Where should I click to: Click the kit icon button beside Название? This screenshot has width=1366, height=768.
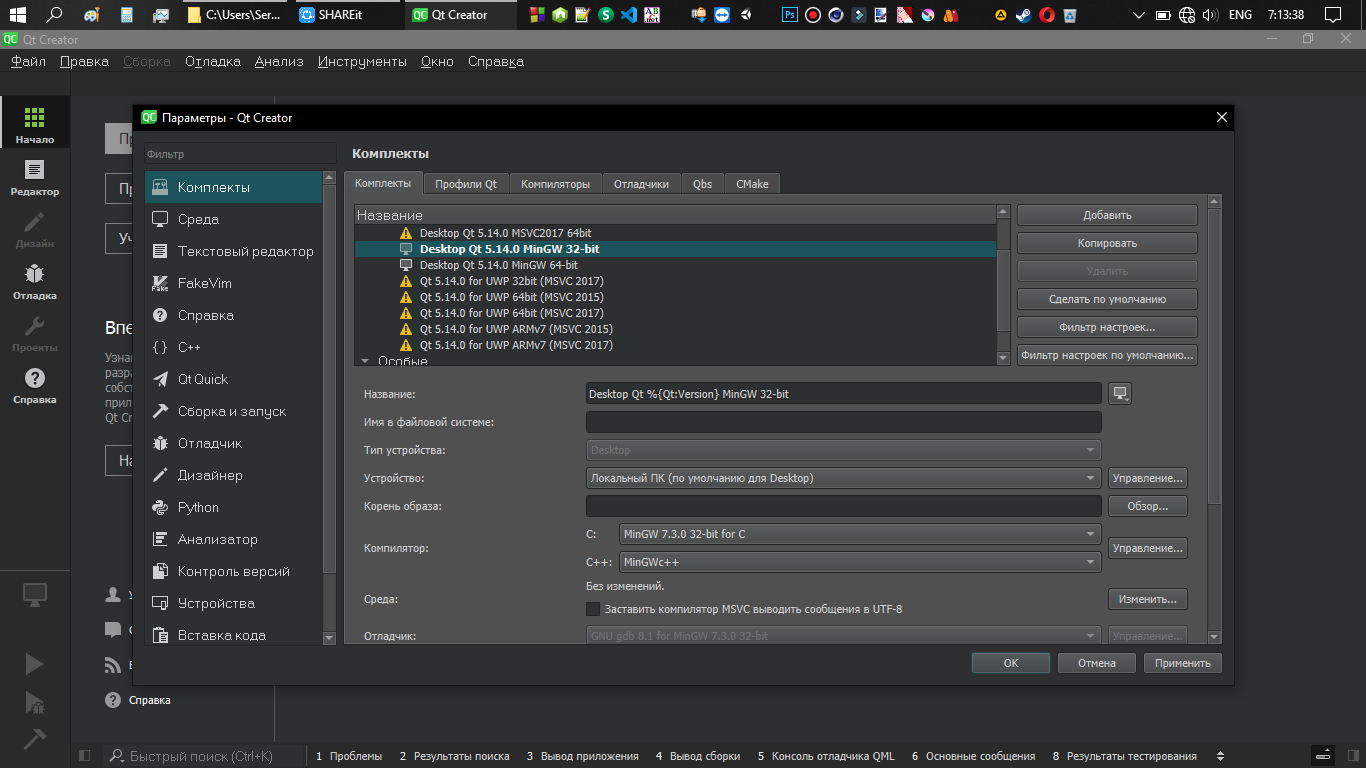pos(1120,394)
